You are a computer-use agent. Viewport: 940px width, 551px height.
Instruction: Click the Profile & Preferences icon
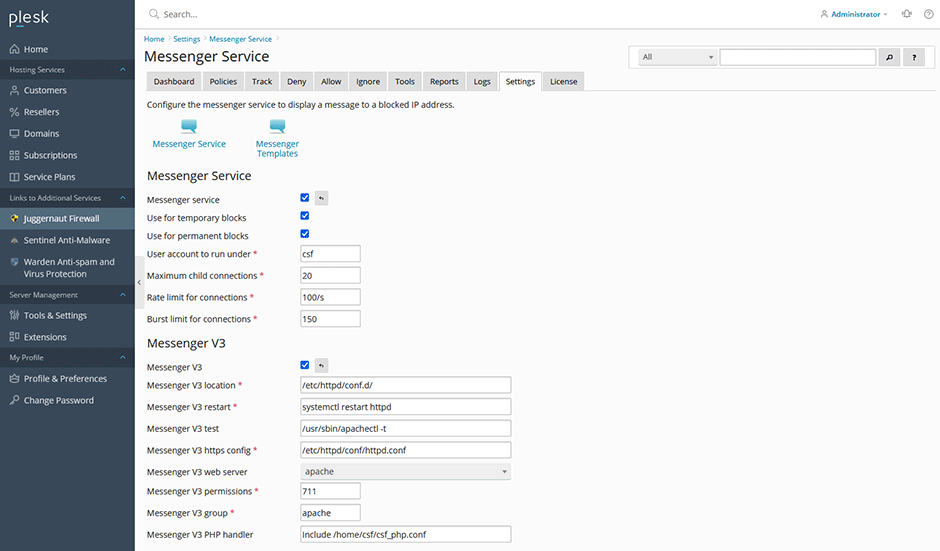click(14, 378)
